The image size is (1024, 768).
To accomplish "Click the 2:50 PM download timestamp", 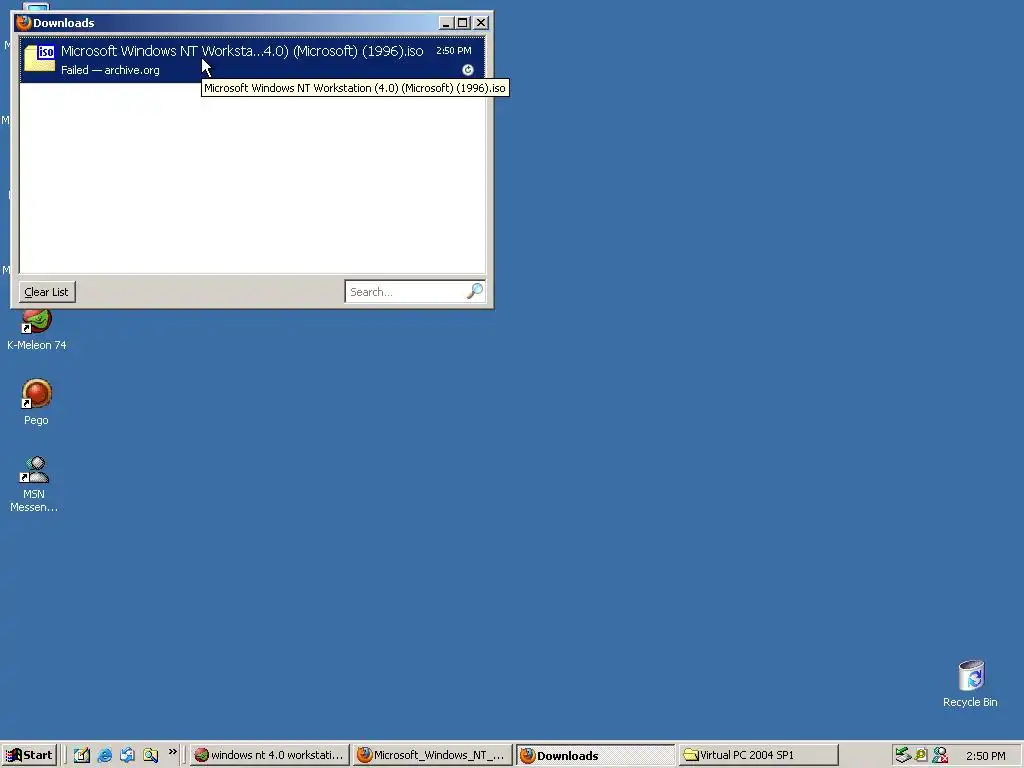I will tap(454, 51).
